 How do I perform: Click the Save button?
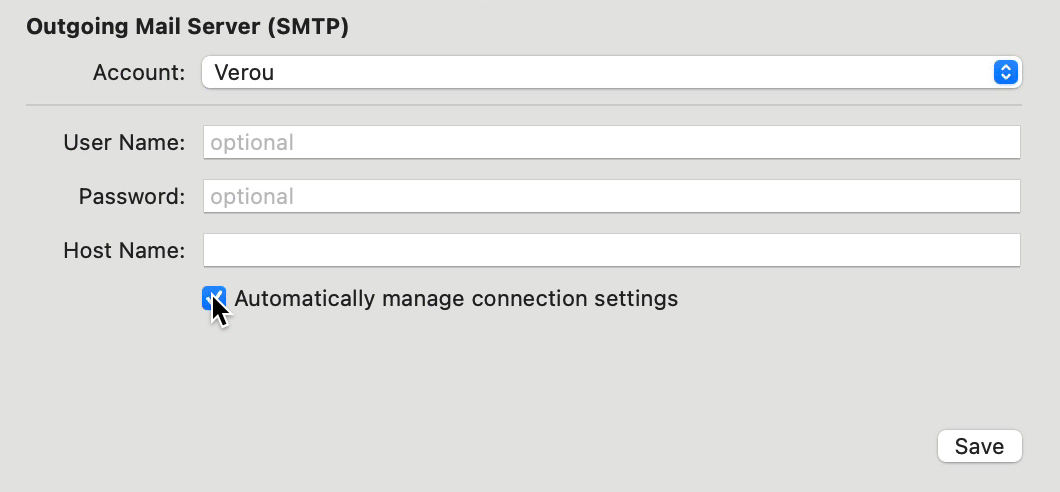pyautogui.click(x=980, y=447)
